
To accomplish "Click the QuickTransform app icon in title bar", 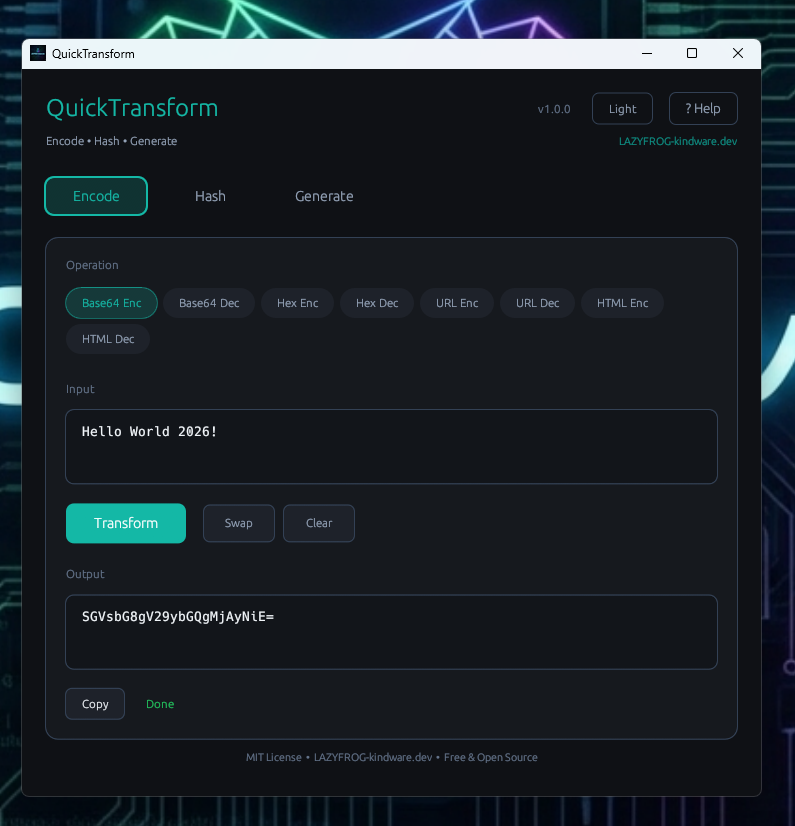I will coord(38,53).
